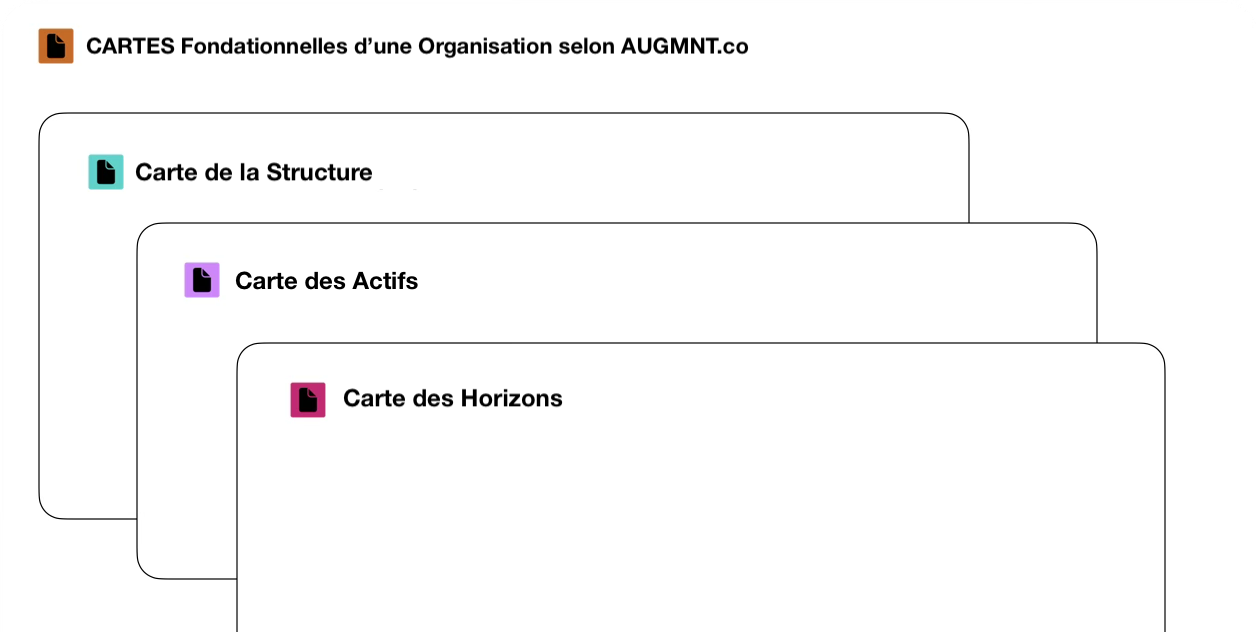Click the word "Fondationnelles" in the page title

pyautogui.click(x=264, y=46)
